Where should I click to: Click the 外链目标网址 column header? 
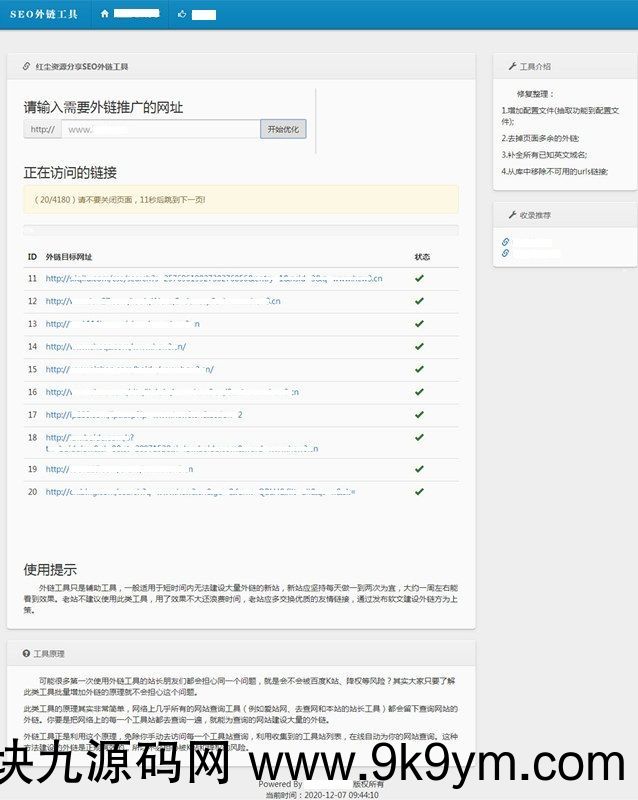[69, 257]
